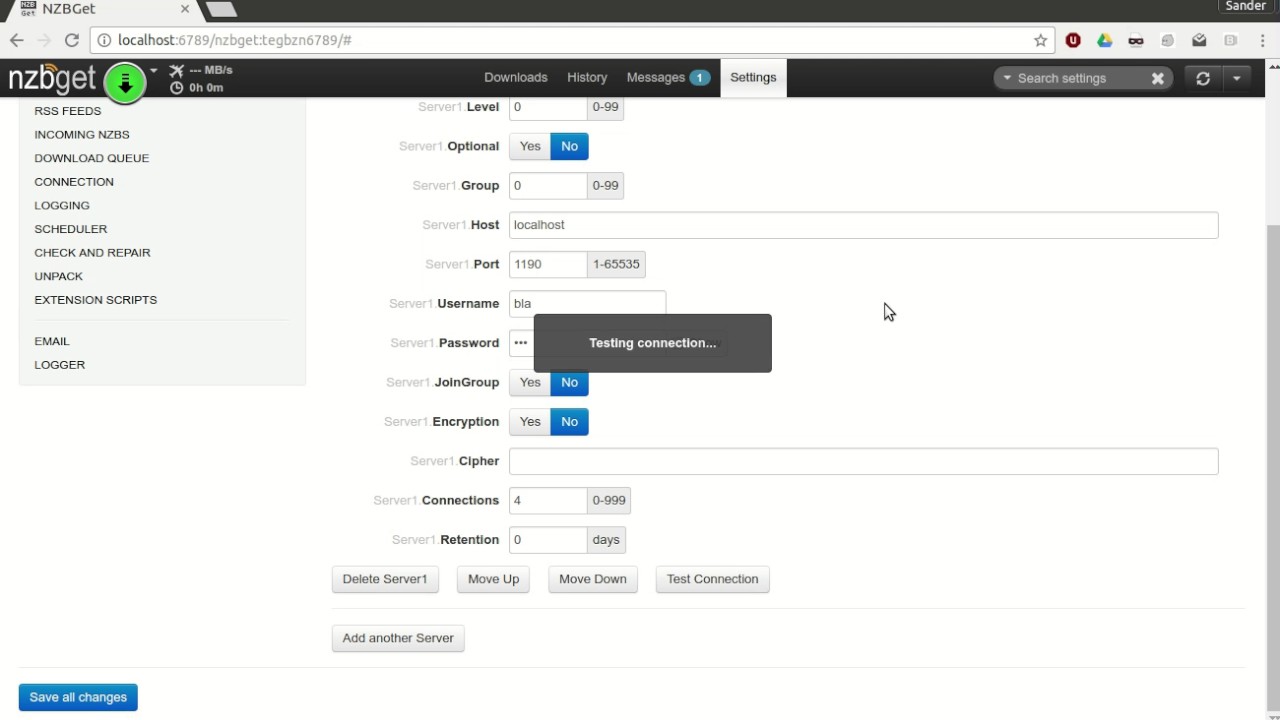This screenshot has width=1280, height=720.
Task: Open EXTENSION SCRIPTS settings section
Action: point(96,300)
